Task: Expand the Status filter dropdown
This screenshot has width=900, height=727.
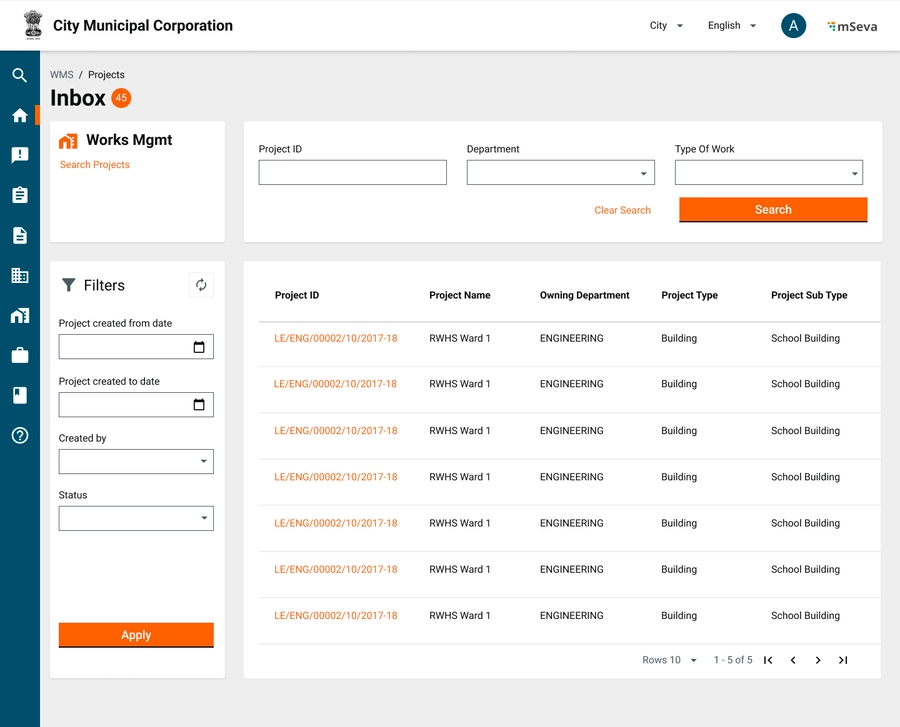Action: (x=136, y=518)
